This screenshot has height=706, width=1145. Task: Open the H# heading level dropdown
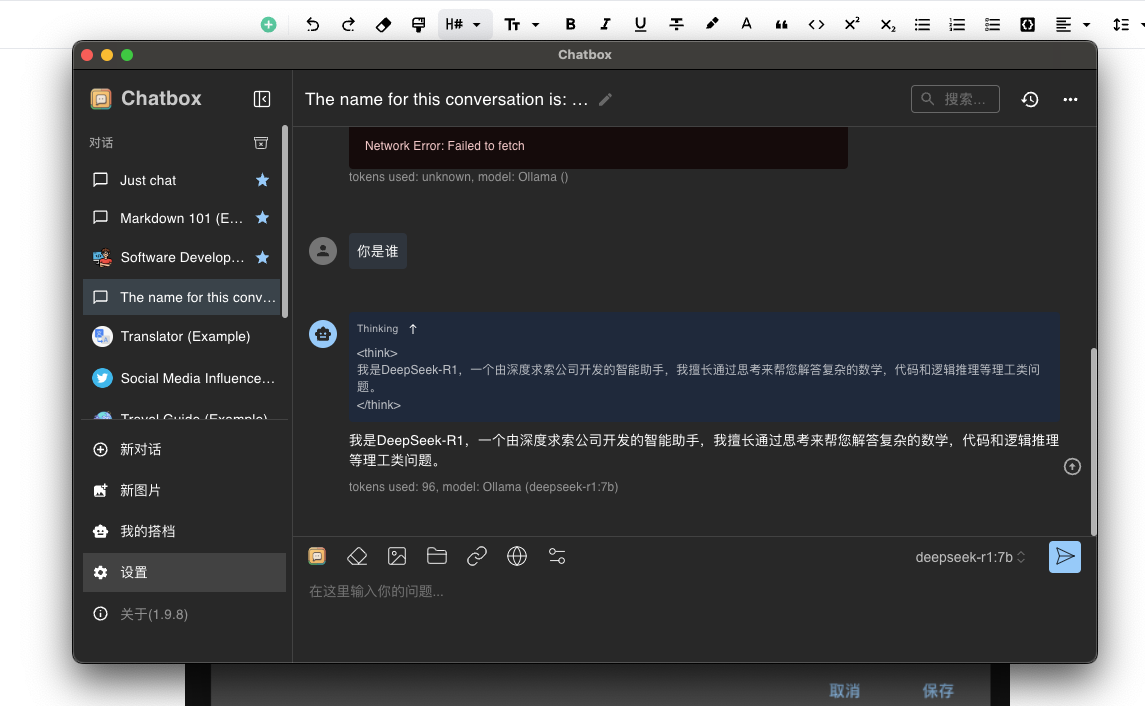[464, 25]
